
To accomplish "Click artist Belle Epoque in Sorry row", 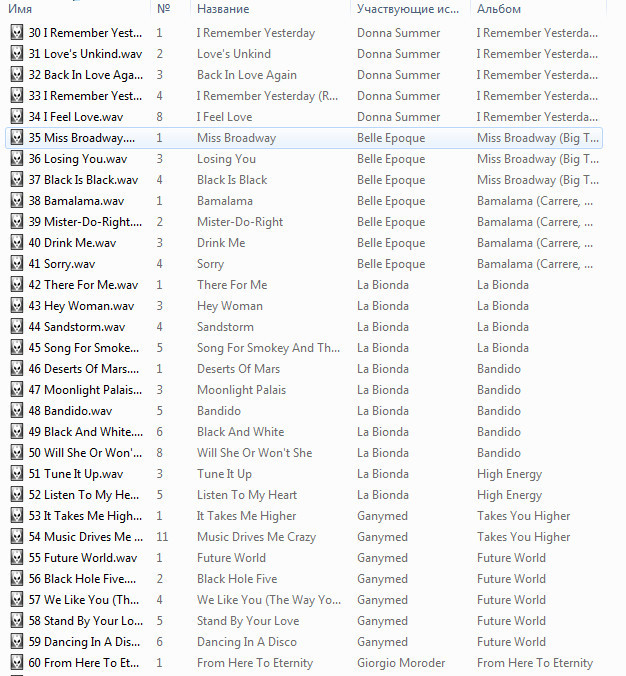I will pyautogui.click(x=391, y=264).
